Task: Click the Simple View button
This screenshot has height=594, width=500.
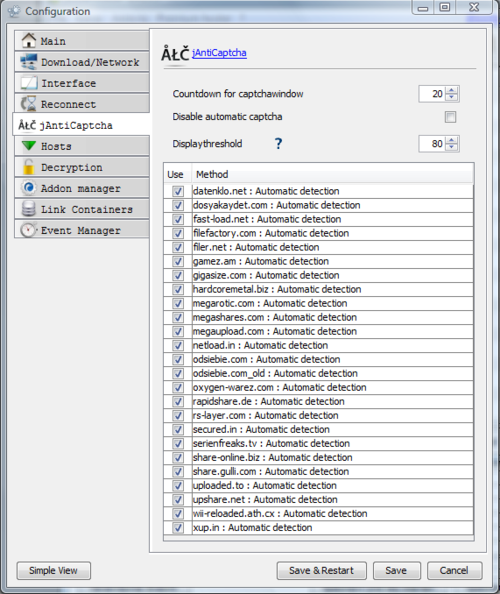Action: point(53,571)
